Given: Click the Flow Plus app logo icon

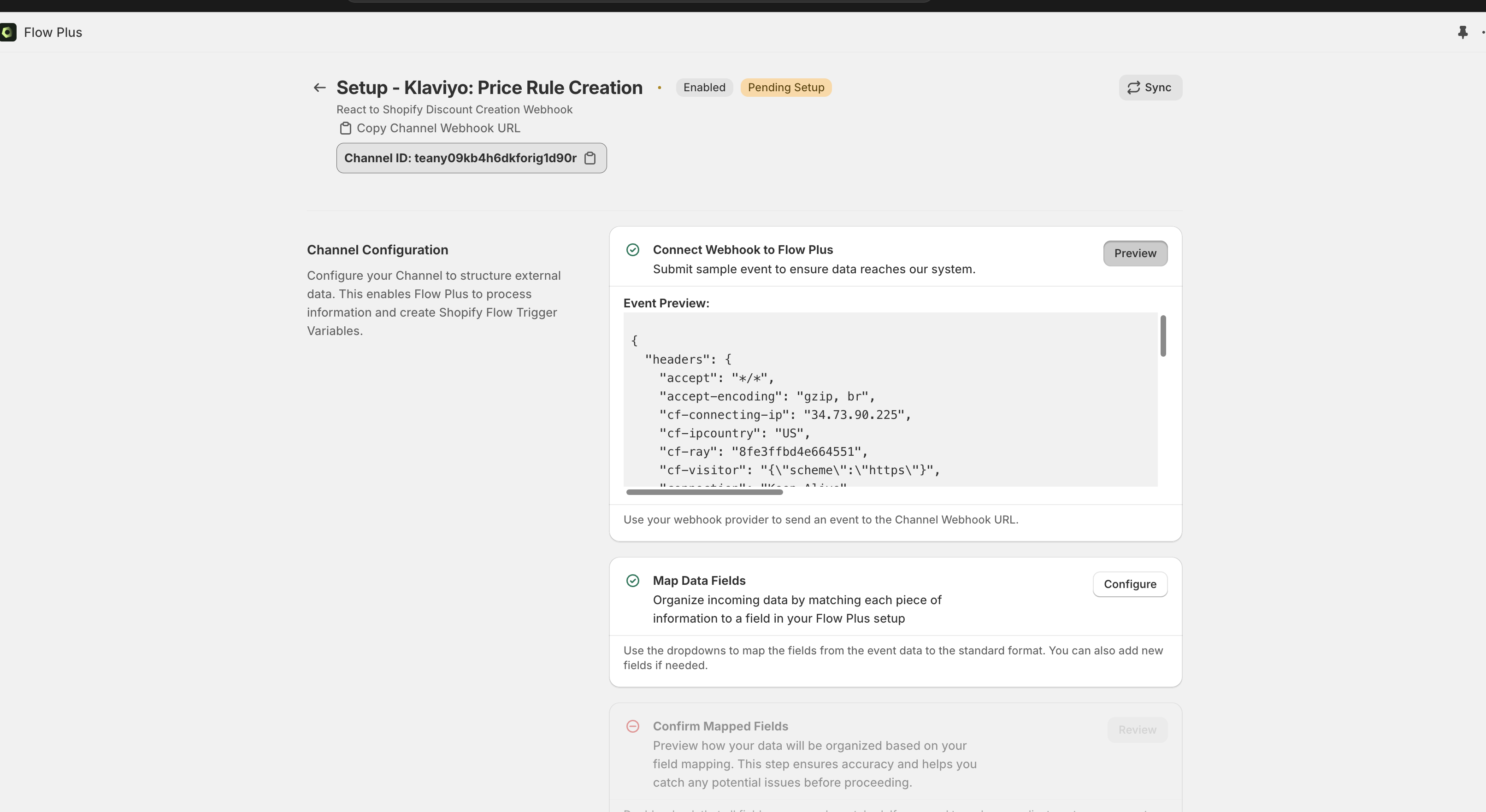Looking at the screenshot, I should click(8, 32).
